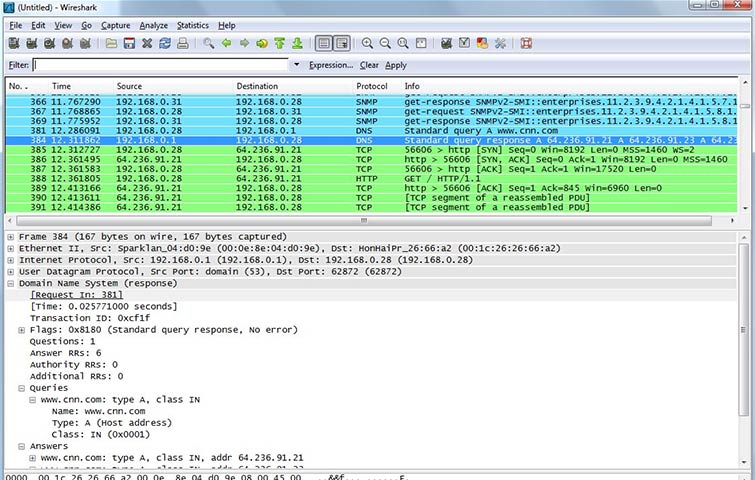Screen dimensions: 755x480
Task: Open capture options from toolbar
Action: tap(32, 43)
